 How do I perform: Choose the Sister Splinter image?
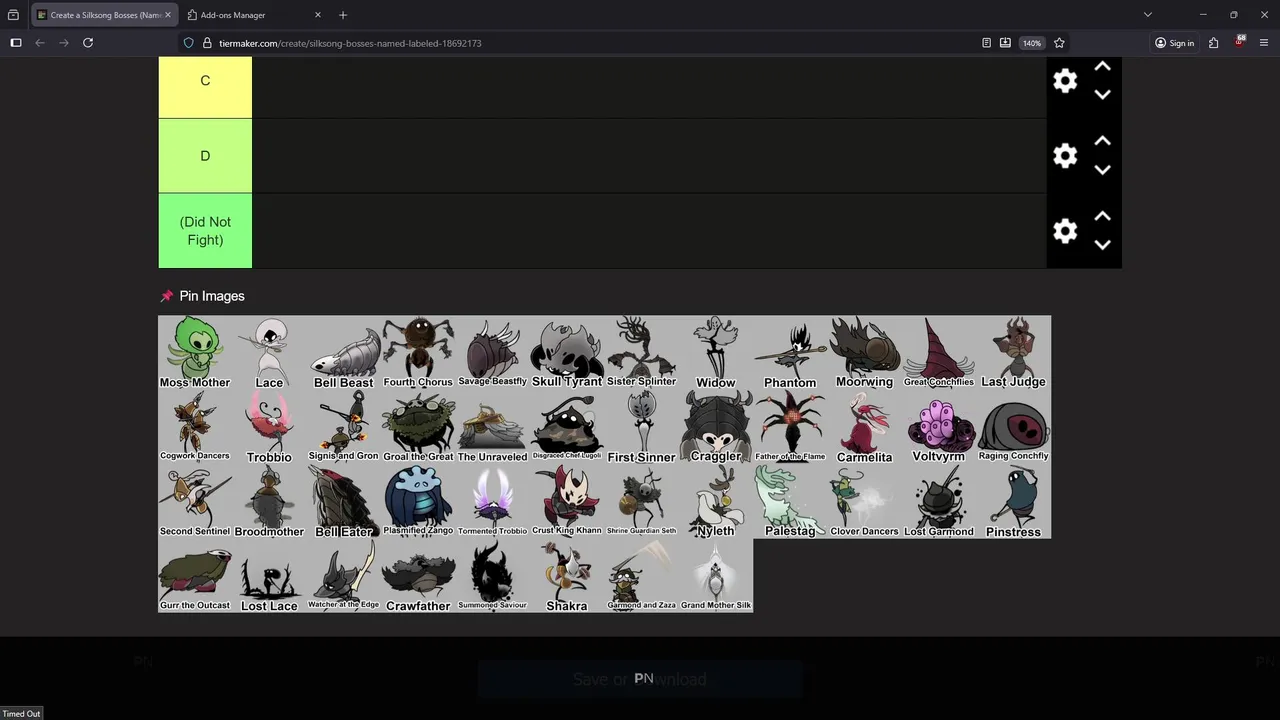(x=641, y=353)
